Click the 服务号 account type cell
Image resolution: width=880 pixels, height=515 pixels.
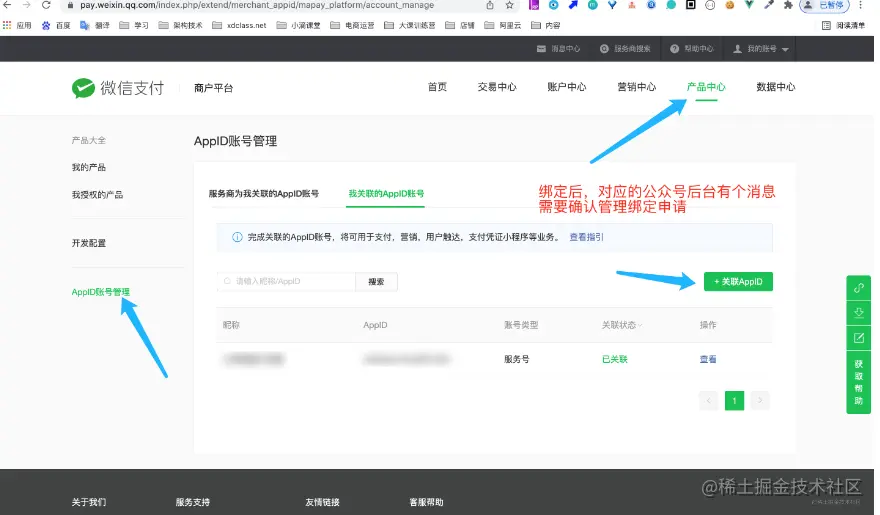516,359
